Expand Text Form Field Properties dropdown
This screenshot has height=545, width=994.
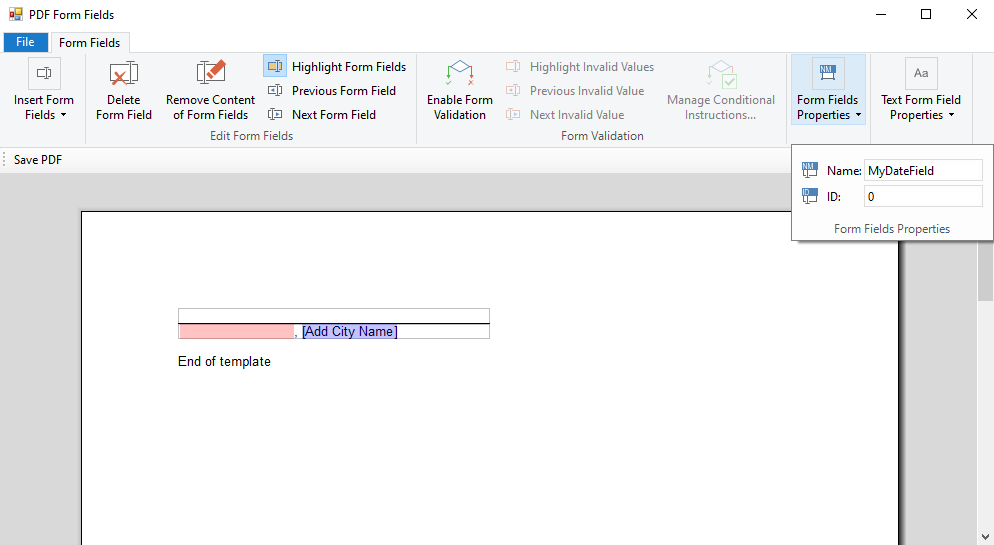tap(920, 90)
